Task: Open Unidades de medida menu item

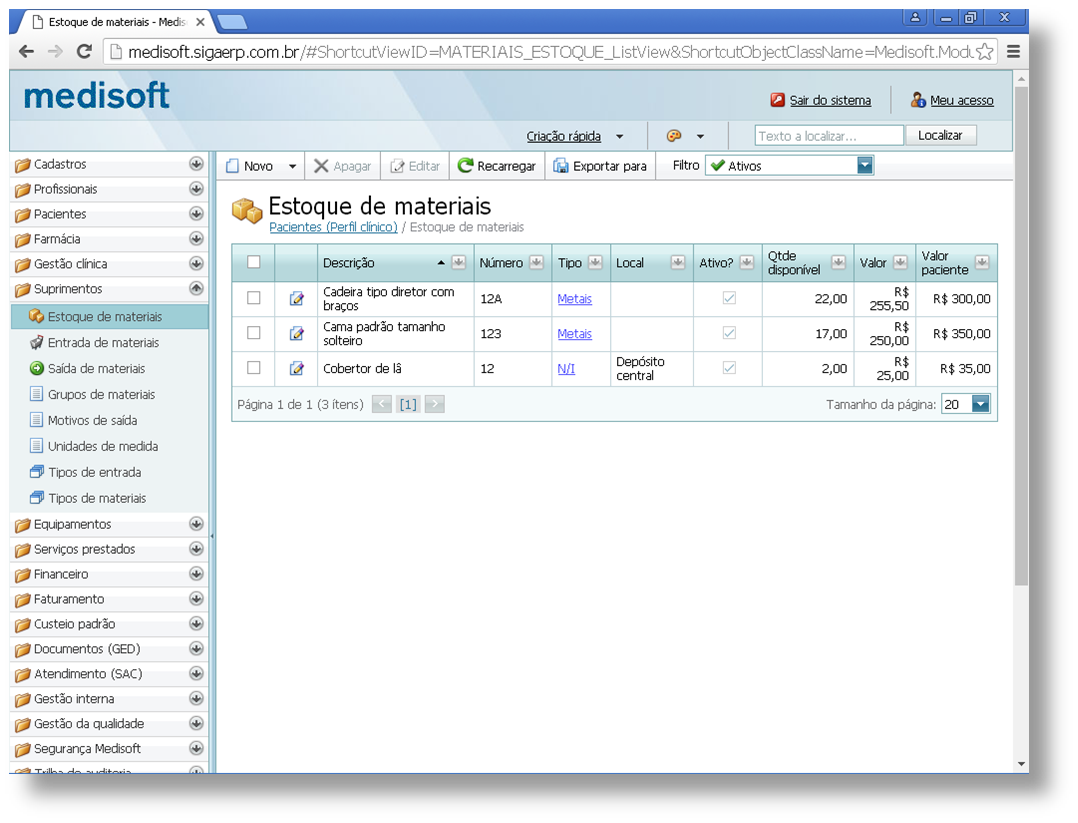Action: [x=110, y=446]
